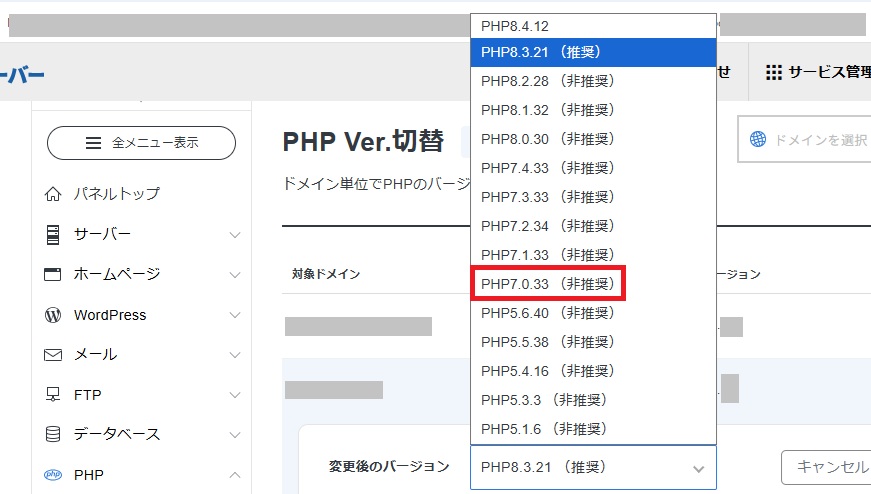Screen dimensions: 871x494
Task: Click the Database icon in sidebar
Action: click(53, 435)
